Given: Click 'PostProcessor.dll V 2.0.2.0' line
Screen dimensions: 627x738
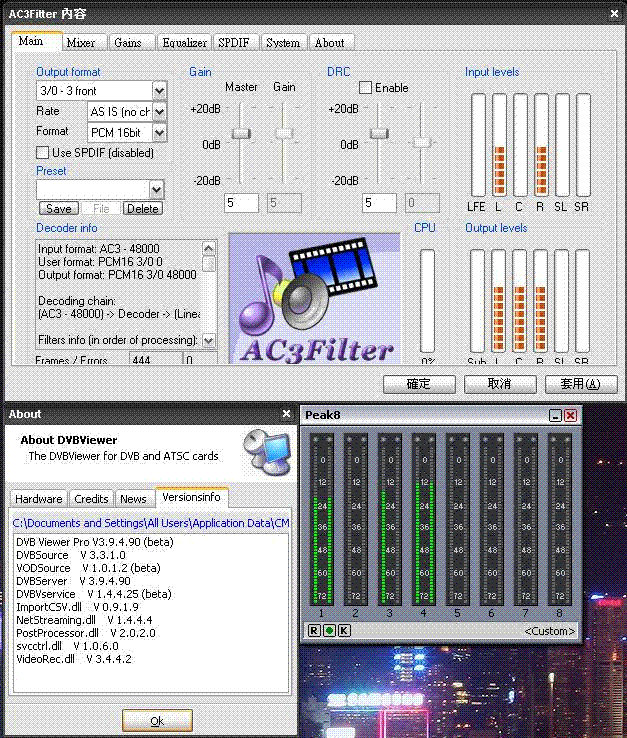Looking at the screenshot, I should (86, 633).
